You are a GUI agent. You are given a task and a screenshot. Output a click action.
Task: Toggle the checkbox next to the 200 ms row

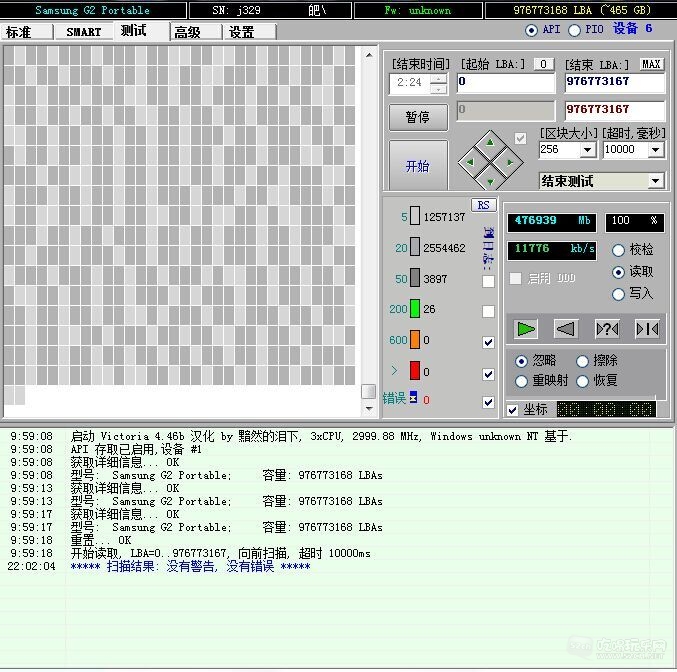[488, 311]
